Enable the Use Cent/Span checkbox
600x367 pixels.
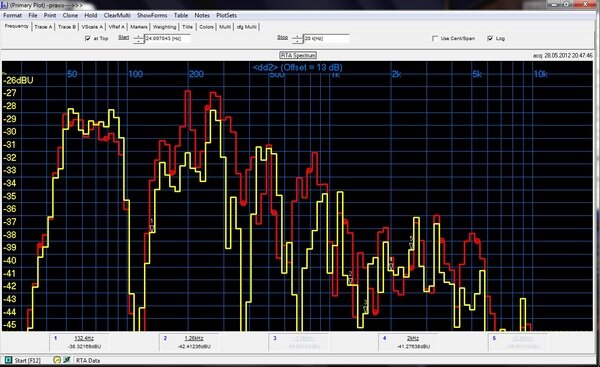(435, 38)
